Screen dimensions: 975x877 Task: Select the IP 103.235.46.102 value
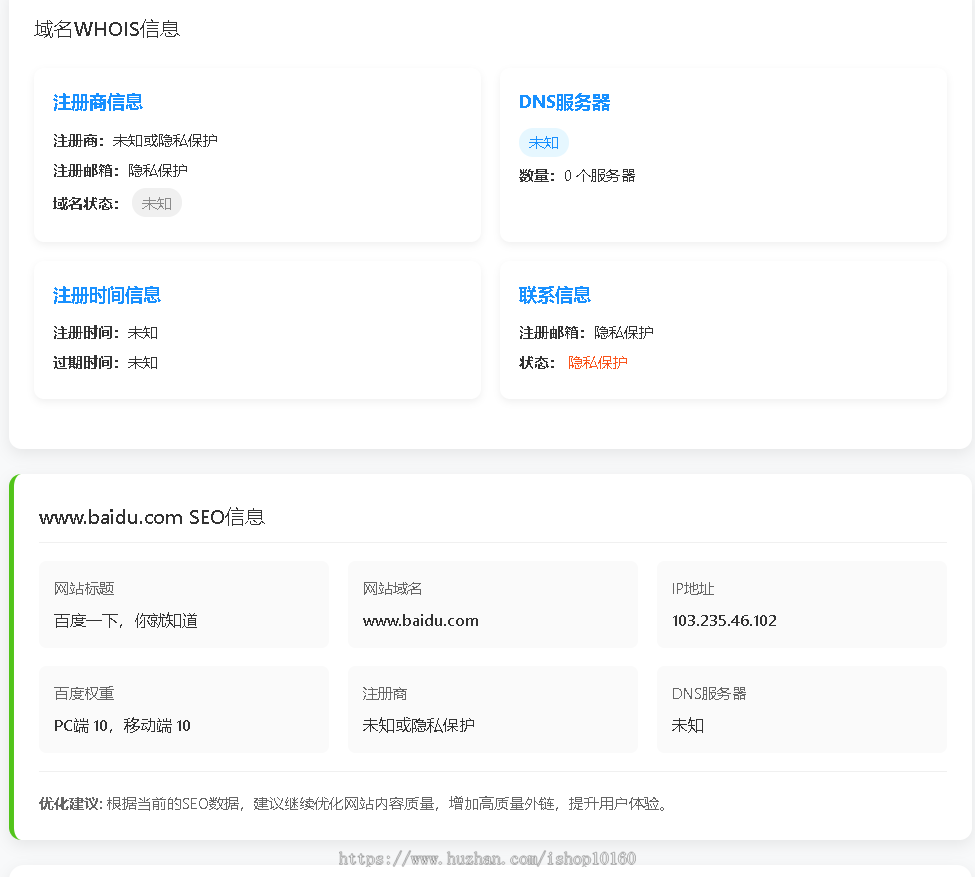[x=724, y=620]
